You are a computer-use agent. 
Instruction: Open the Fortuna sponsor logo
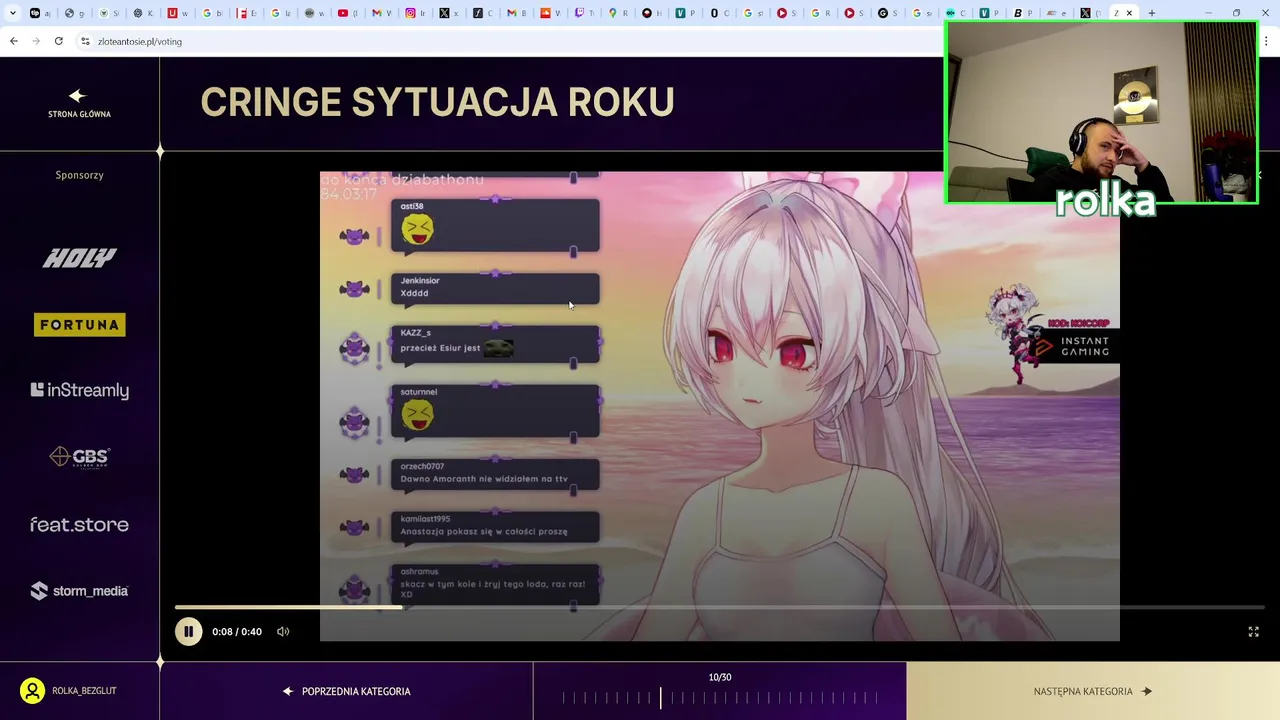coord(79,324)
